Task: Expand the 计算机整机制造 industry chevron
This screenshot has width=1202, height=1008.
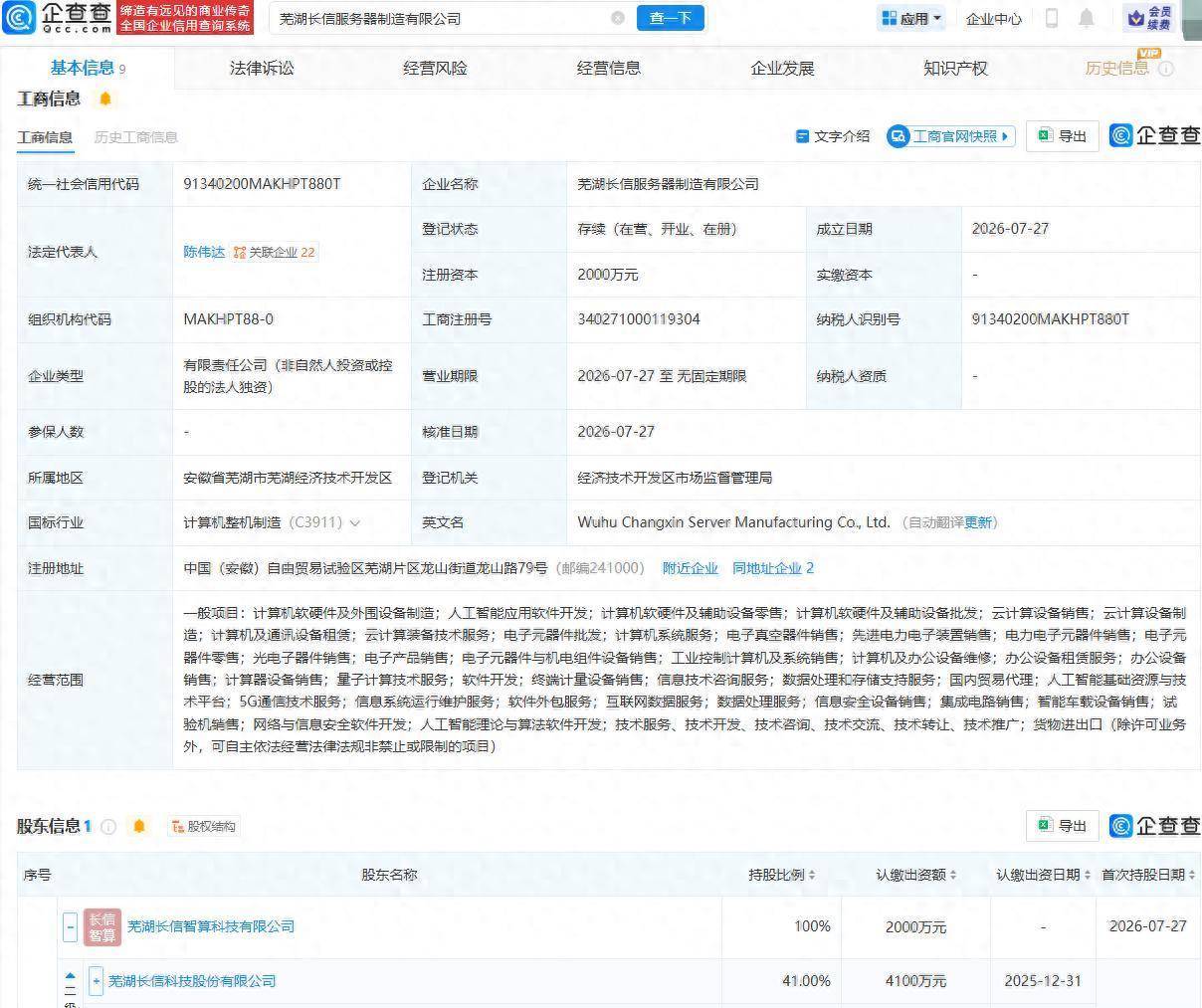Action: (354, 522)
